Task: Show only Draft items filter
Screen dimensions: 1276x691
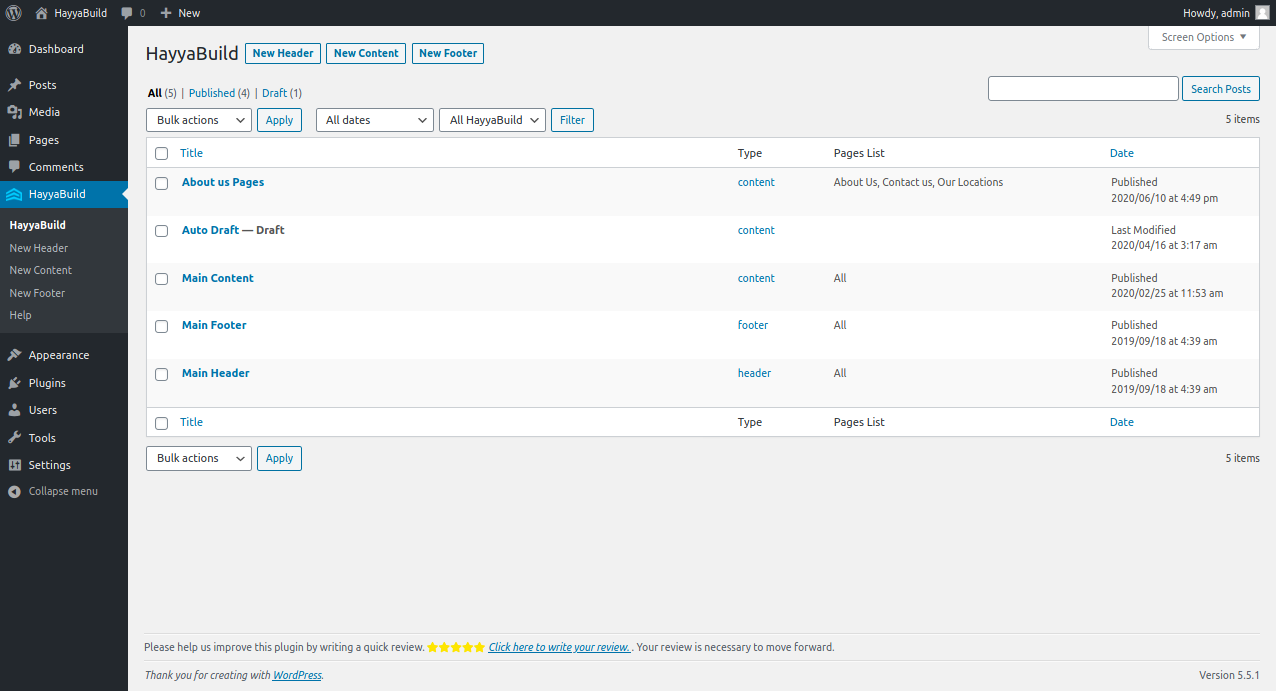Action: (274, 93)
